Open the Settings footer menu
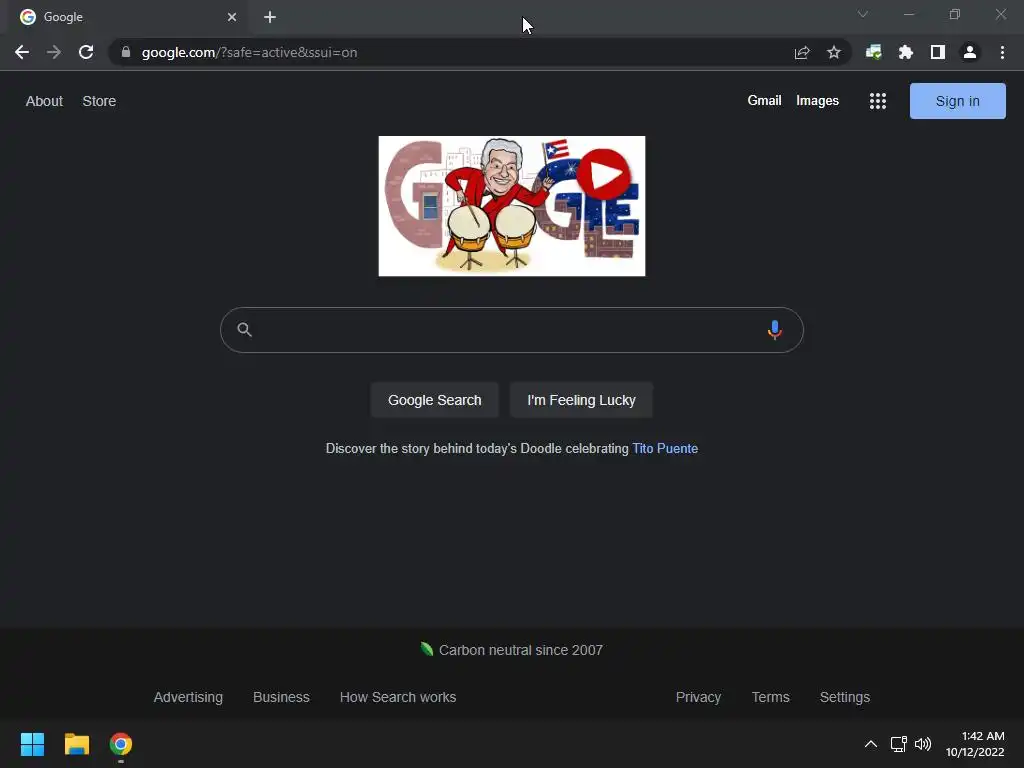The width and height of the screenshot is (1024, 768). tap(844, 697)
